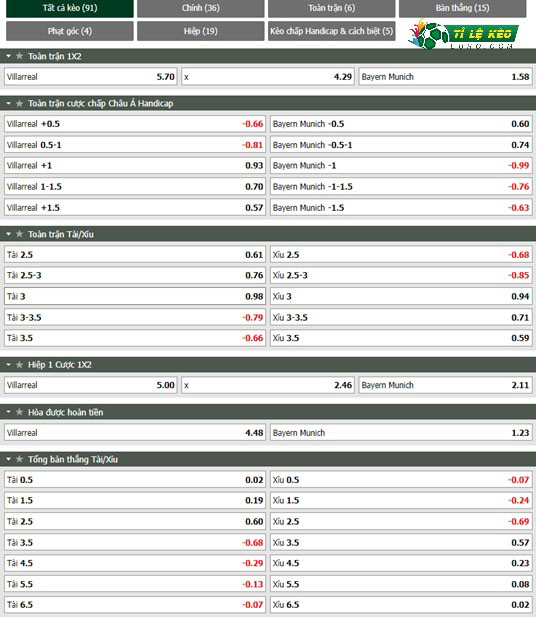Open the Bàn thắng (15) tab
The height and width of the screenshot is (618, 536).
462,8
